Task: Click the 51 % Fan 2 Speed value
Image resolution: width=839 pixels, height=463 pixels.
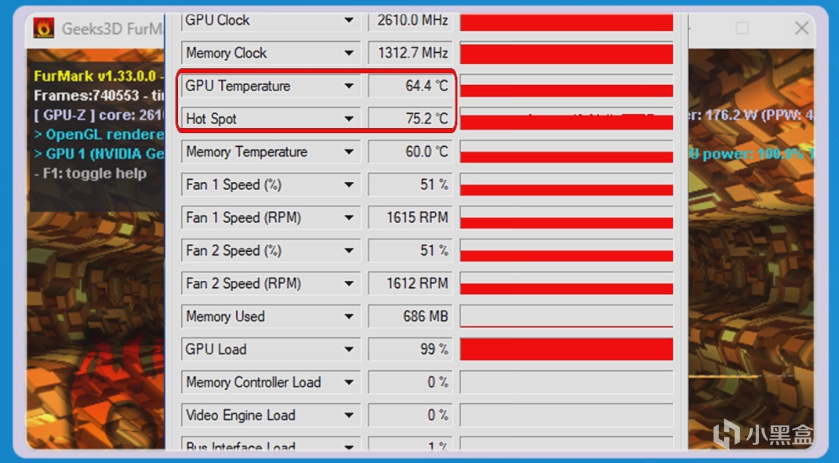Action: pos(410,251)
